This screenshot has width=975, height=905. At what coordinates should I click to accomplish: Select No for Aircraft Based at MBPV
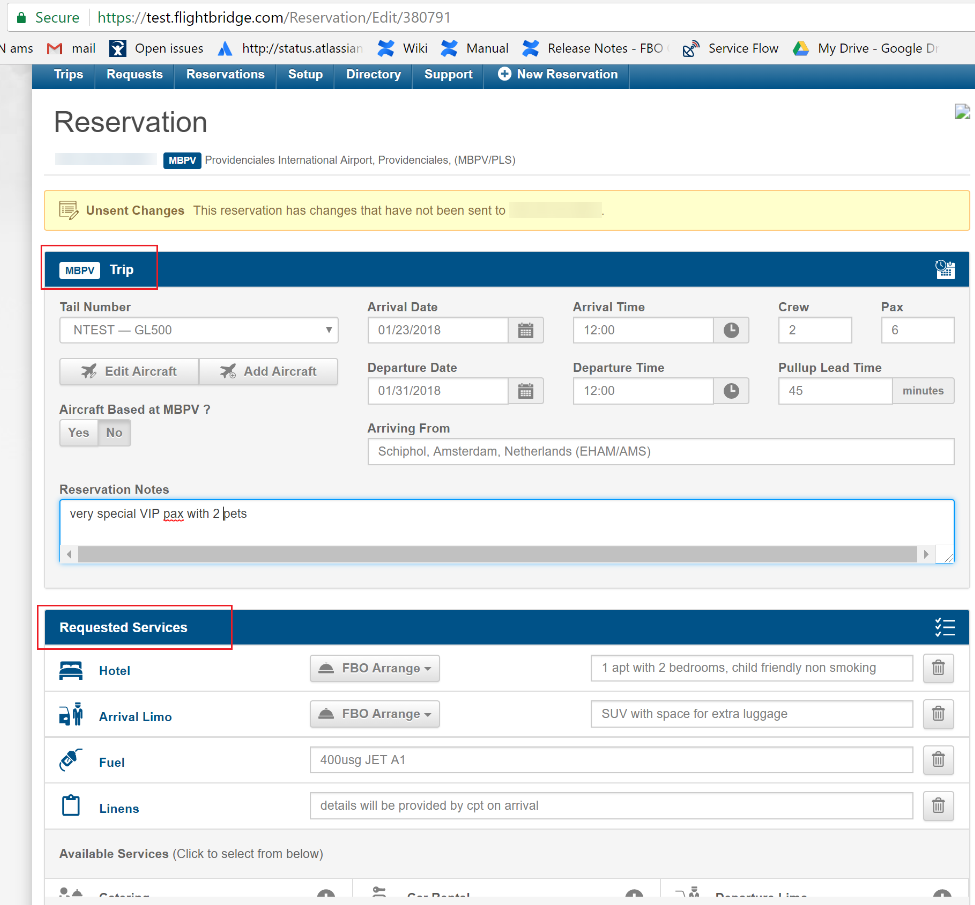pyautogui.click(x=113, y=432)
